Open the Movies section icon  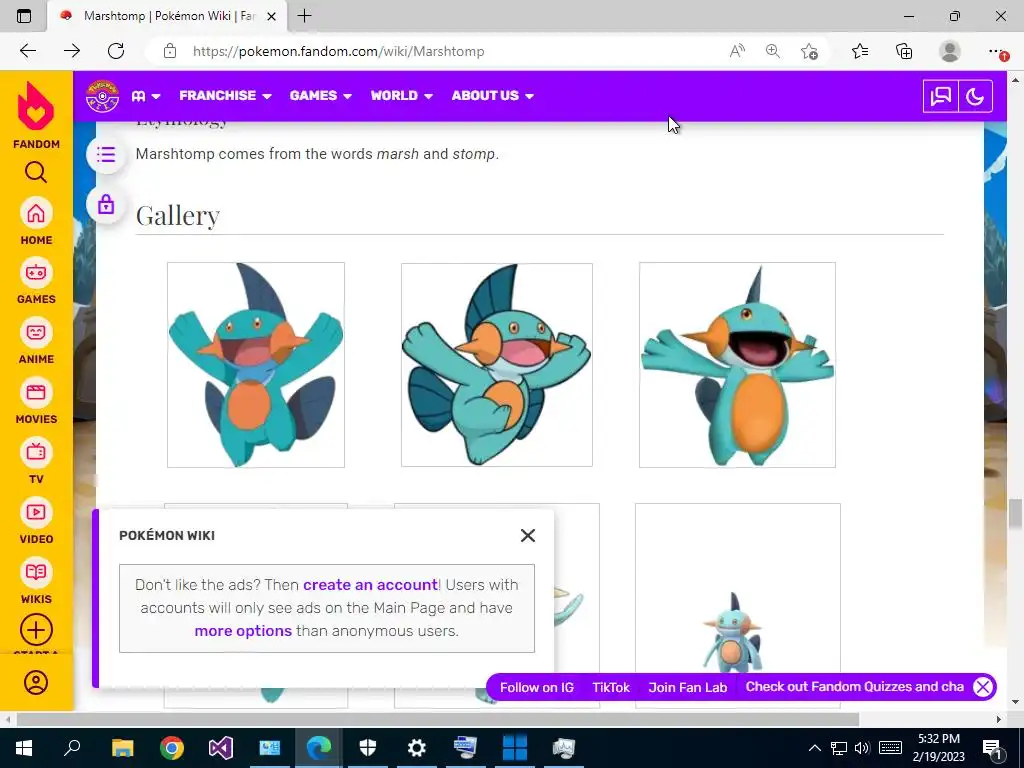(36, 392)
